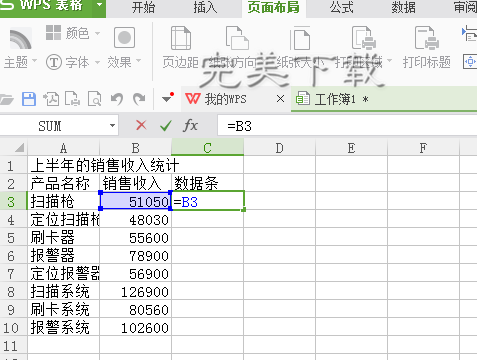Select column F header

coord(423,148)
